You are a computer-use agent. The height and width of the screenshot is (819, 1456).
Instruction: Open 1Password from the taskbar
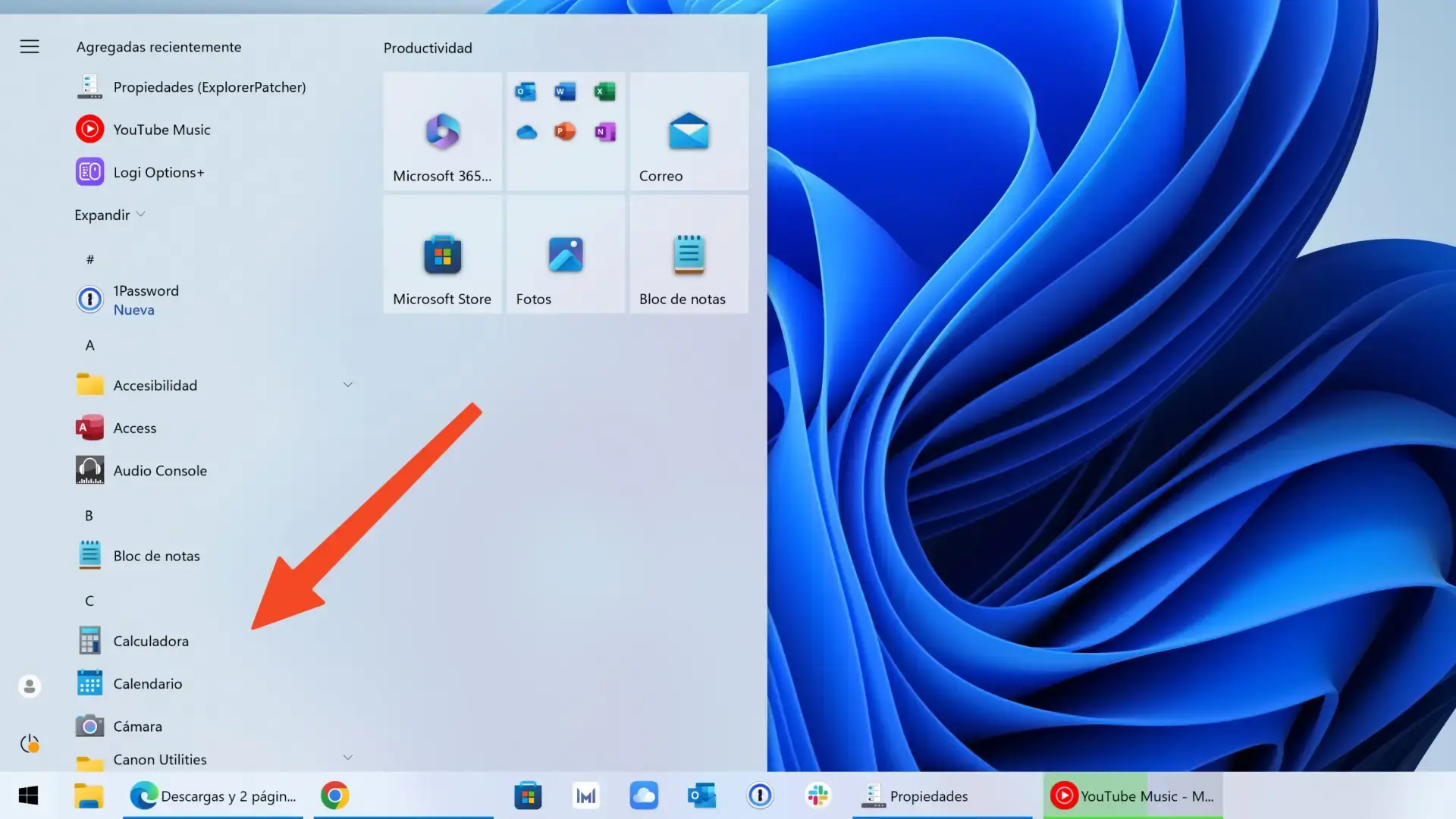coord(759,795)
